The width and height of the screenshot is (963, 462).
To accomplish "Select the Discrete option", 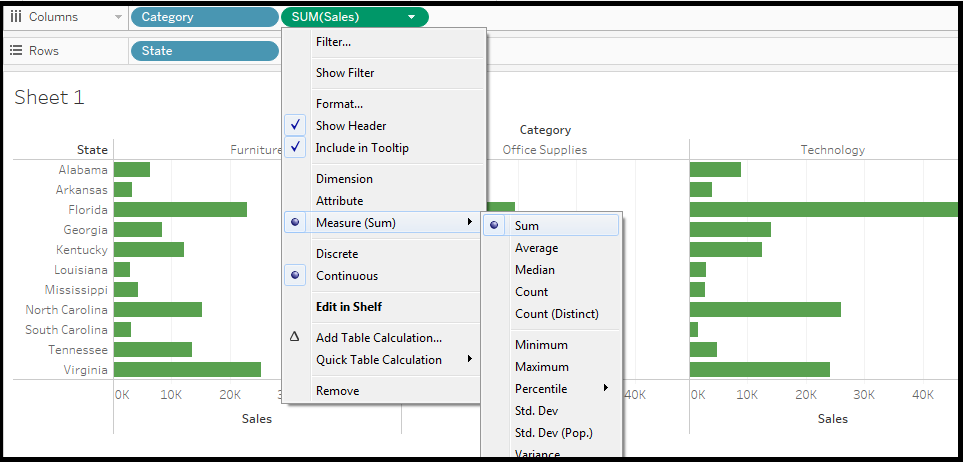I will pyautogui.click(x=336, y=254).
